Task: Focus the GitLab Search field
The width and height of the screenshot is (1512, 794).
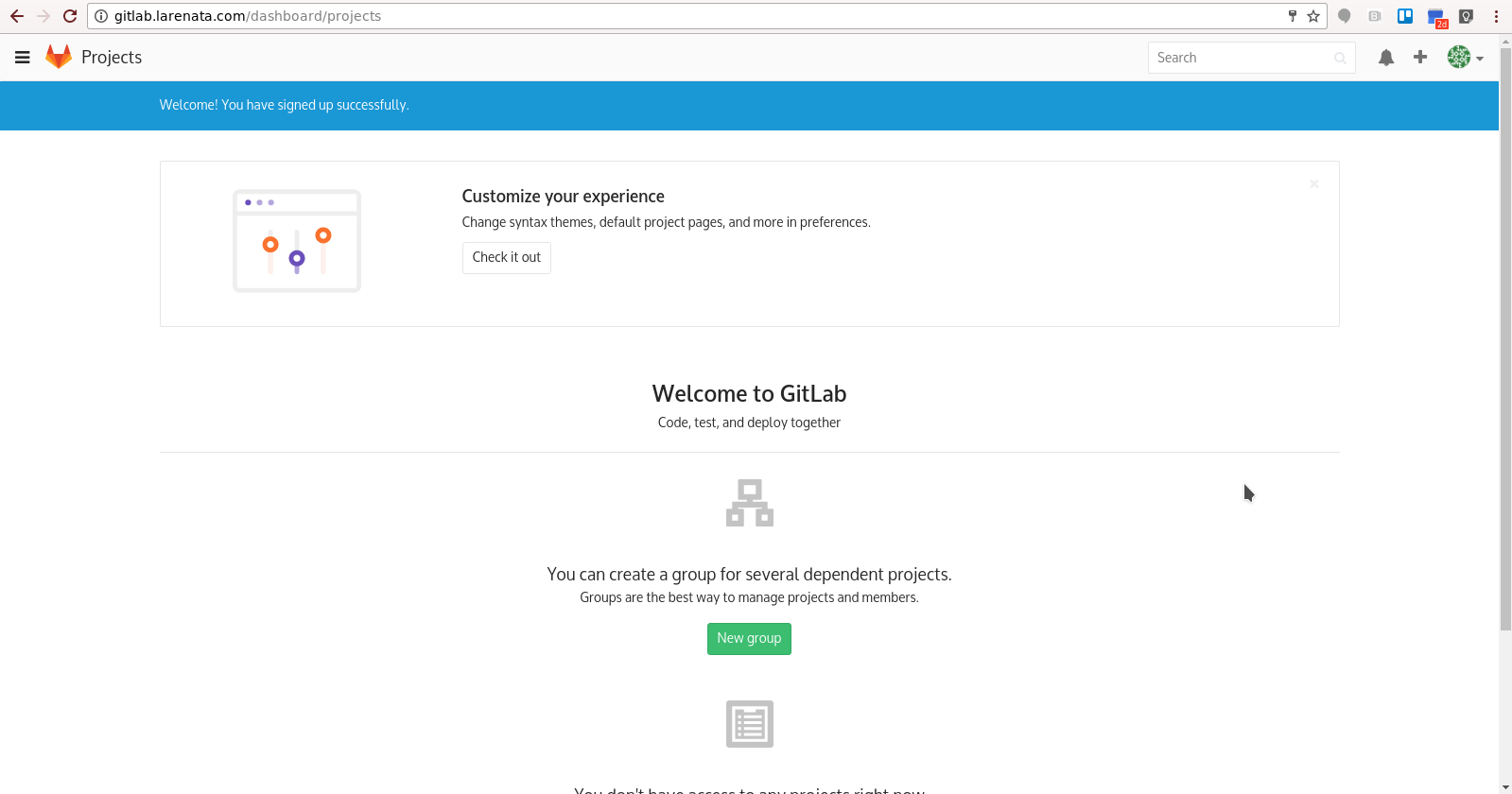Action: point(1241,58)
